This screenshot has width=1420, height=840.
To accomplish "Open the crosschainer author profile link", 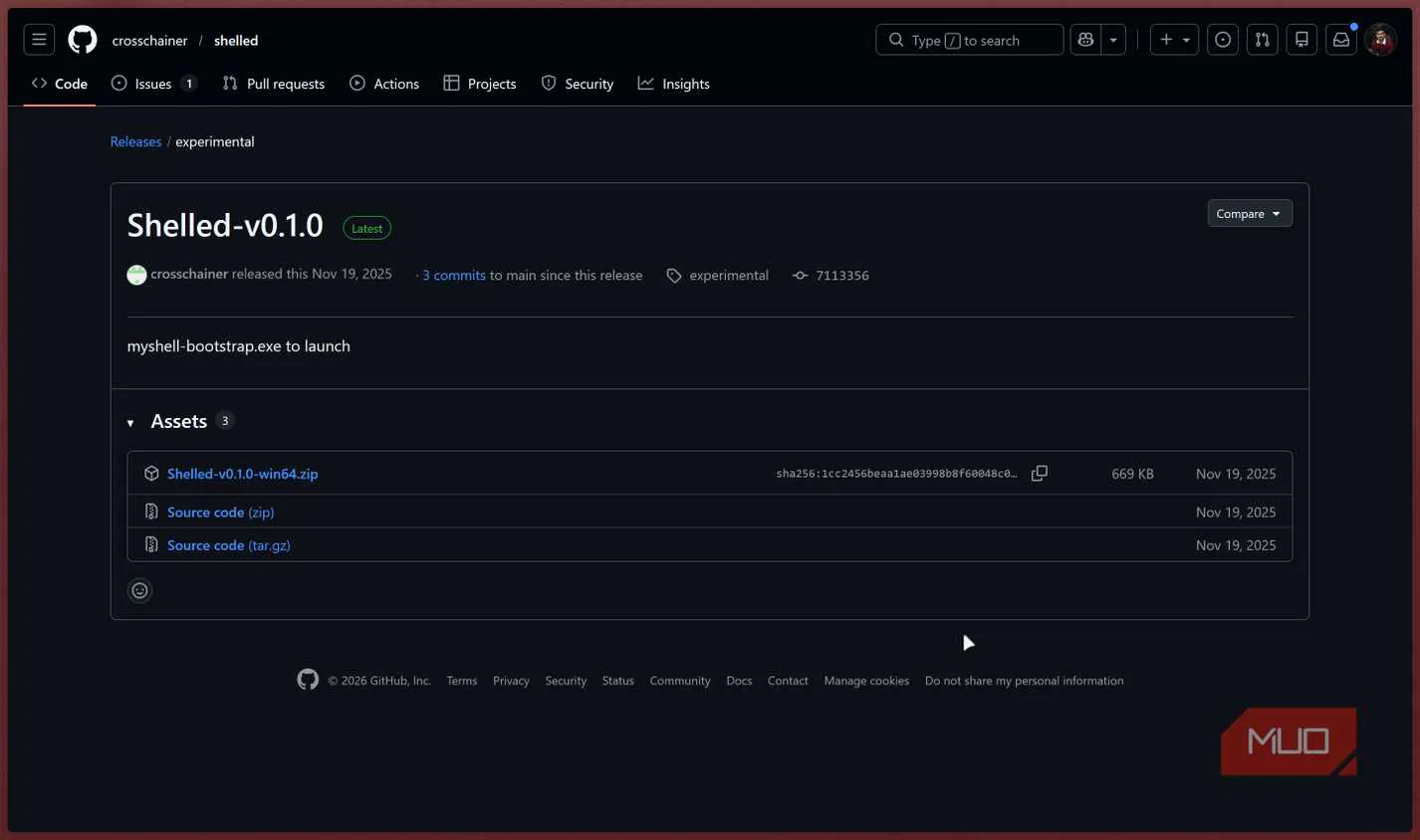I will click(189, 274).
